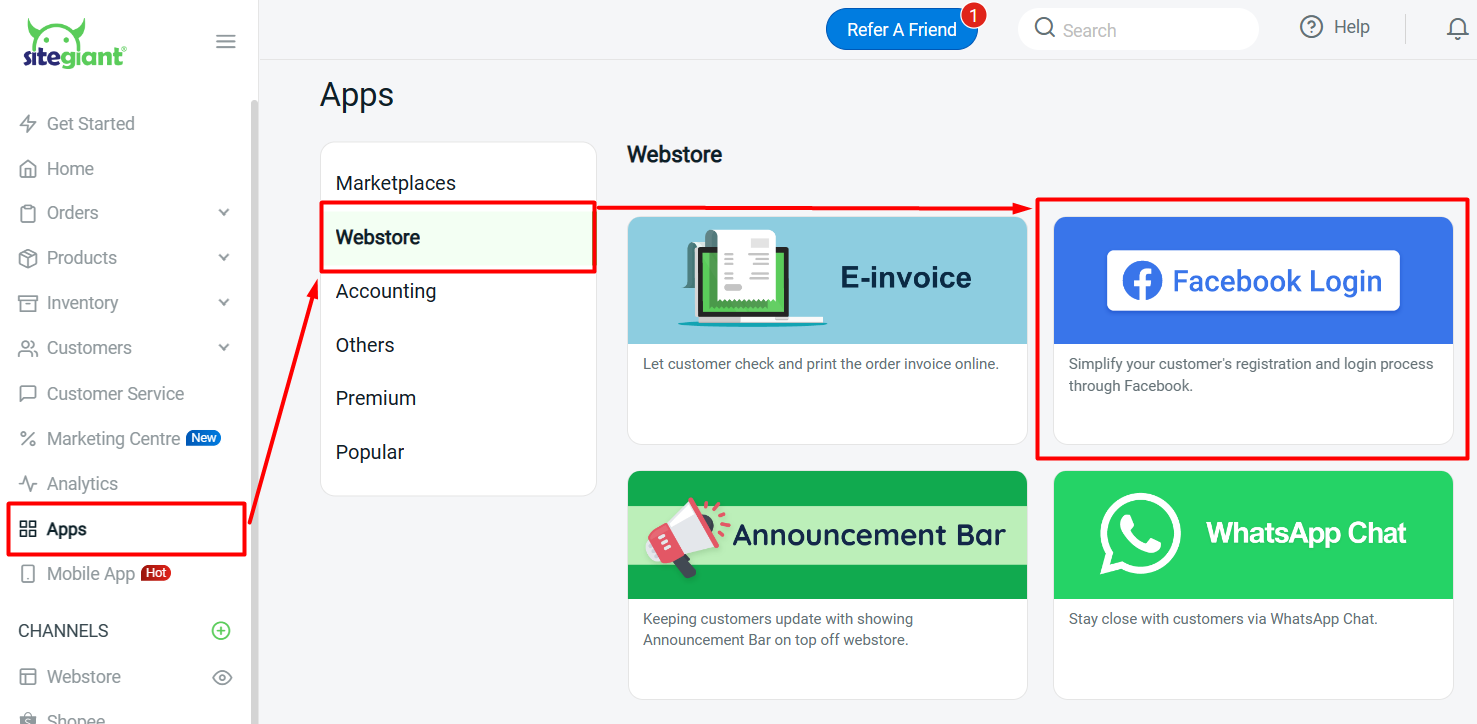Toggle Webstore channel eye visibility icon
This screenshot has height=724, width=1477.
[x=222, y=677]
